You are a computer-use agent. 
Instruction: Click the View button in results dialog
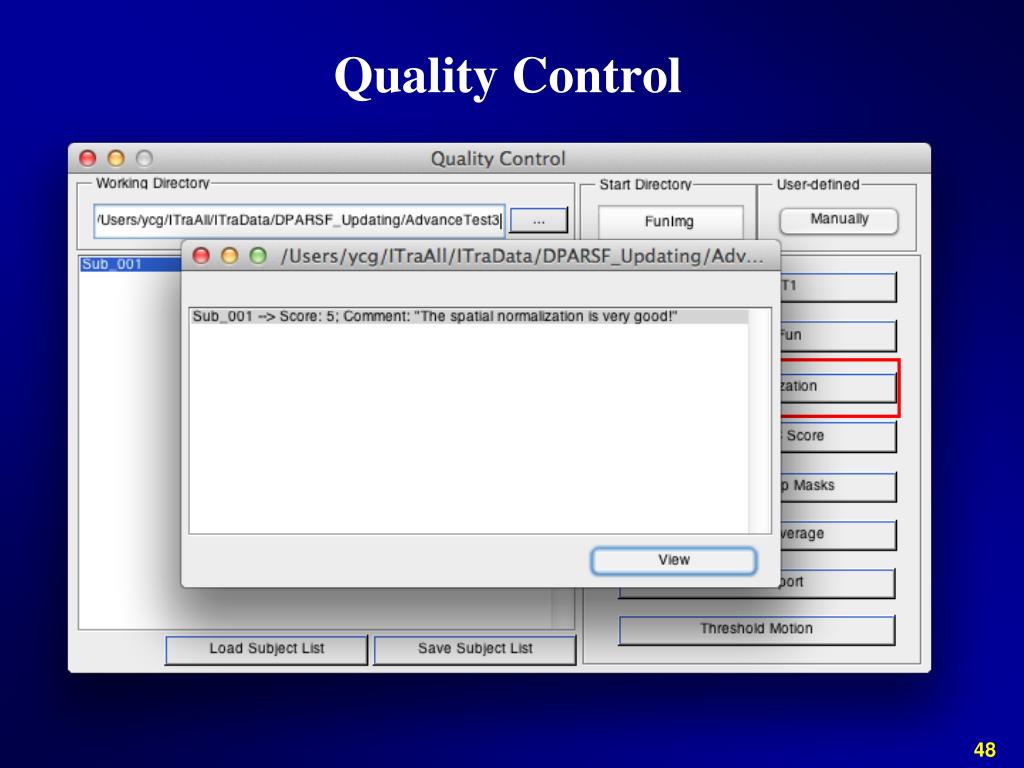click(674, 560)
